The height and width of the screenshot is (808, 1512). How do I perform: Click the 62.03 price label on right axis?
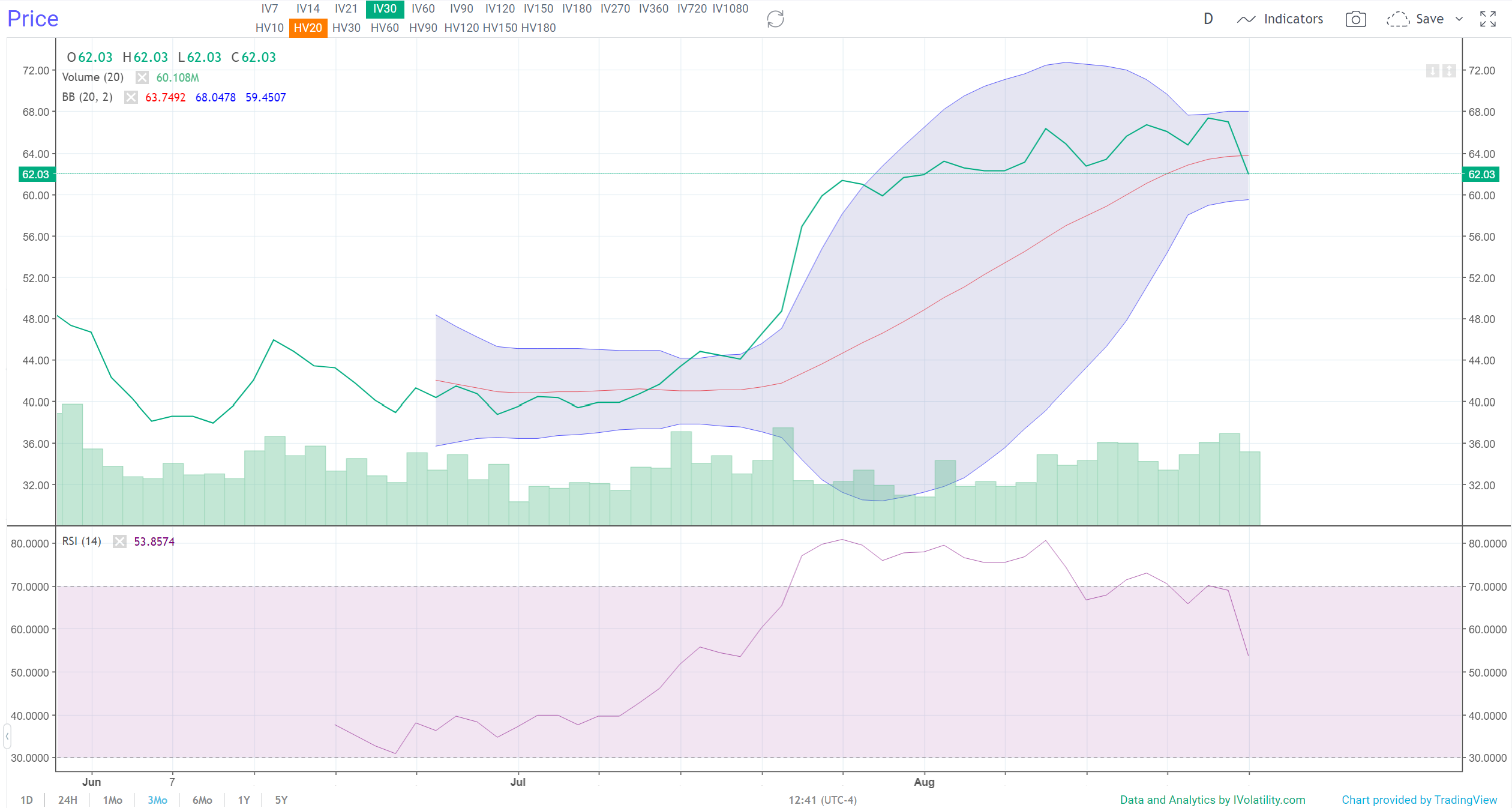click(1481, 175)
